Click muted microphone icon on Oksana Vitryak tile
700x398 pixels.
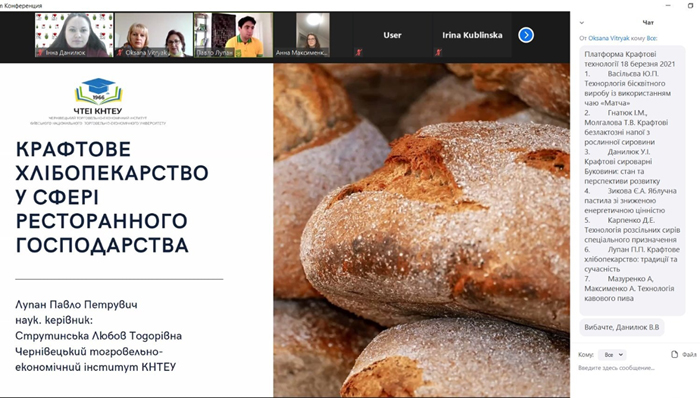[x=120, y=53]
